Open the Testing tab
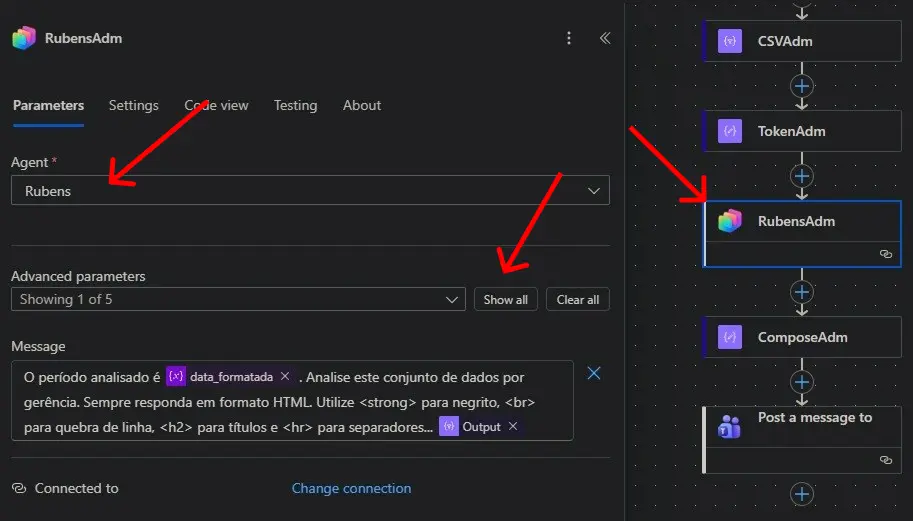 295,105
